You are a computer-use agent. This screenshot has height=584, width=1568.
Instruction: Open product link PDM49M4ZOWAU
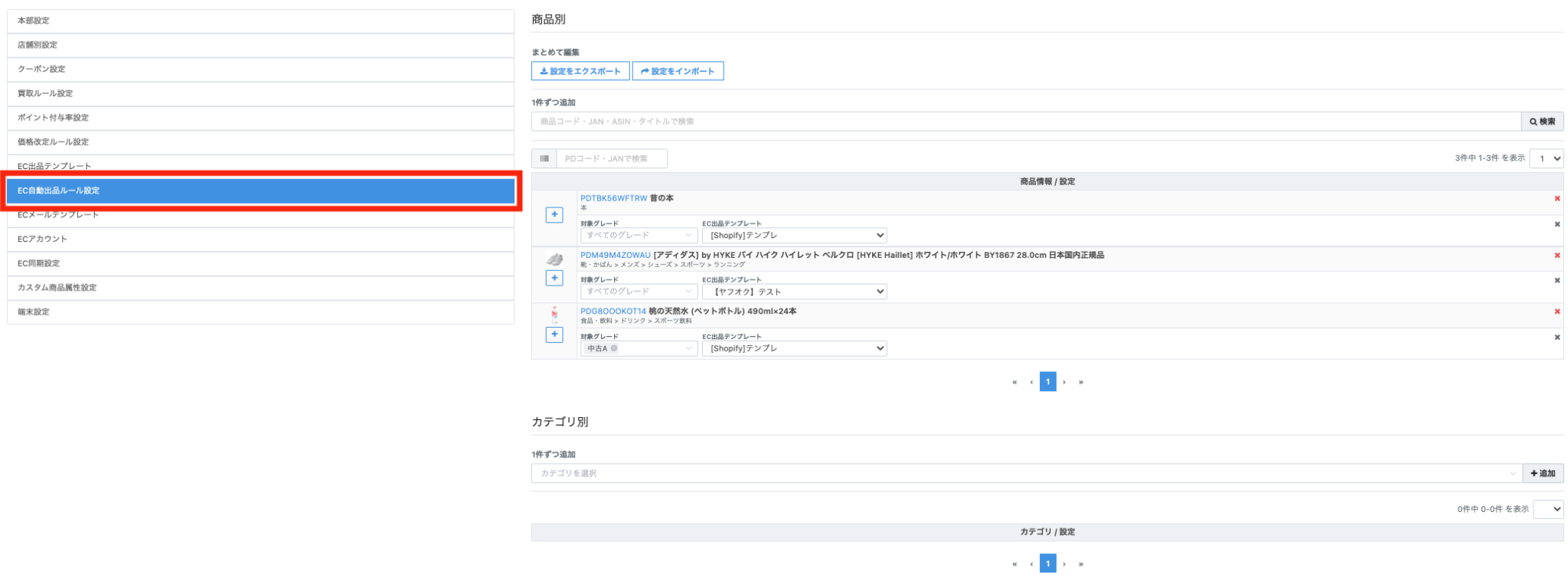(616, 255)
